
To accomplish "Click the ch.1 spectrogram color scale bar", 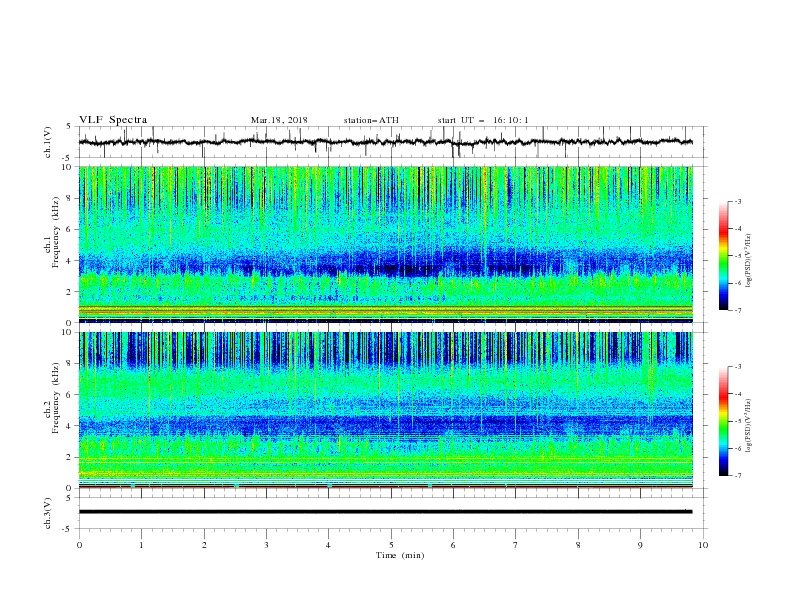I will [x=723, y=256].
